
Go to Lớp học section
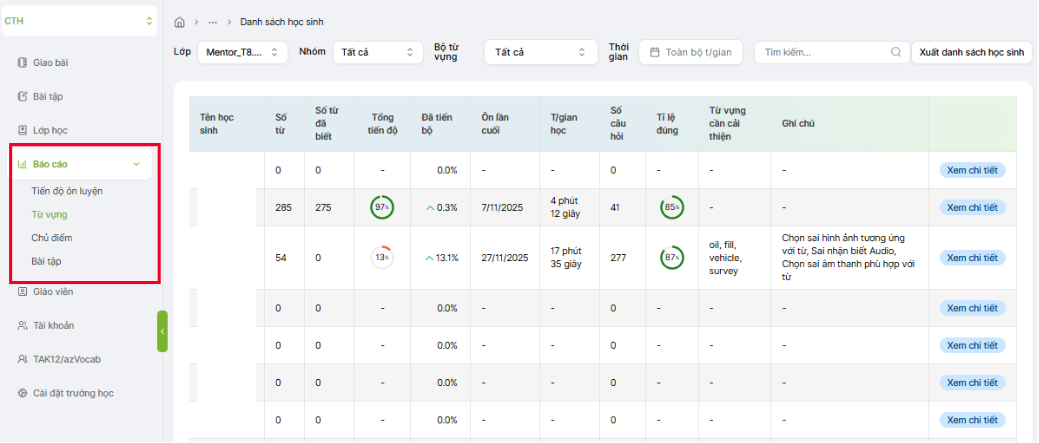point(50,130)
